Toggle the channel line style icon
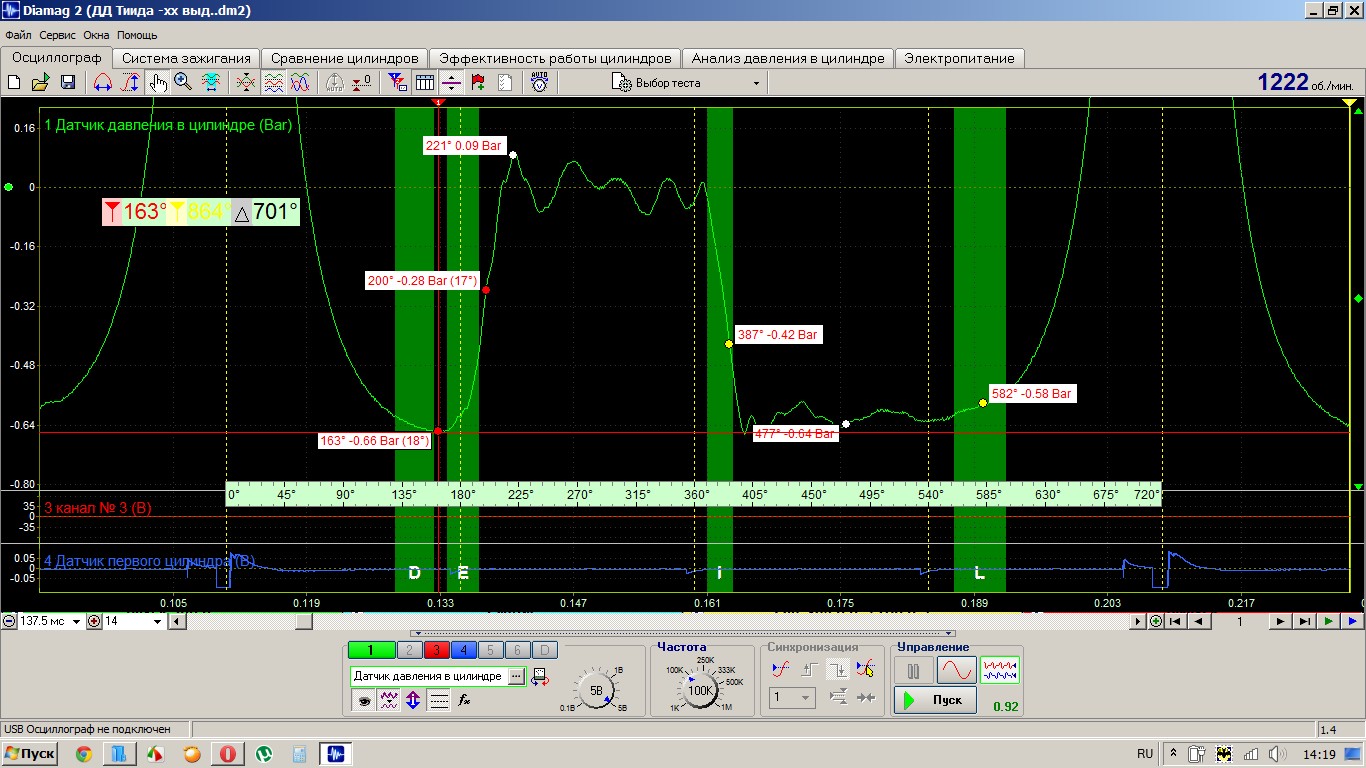1366x768 pixels. click(438, 700)
